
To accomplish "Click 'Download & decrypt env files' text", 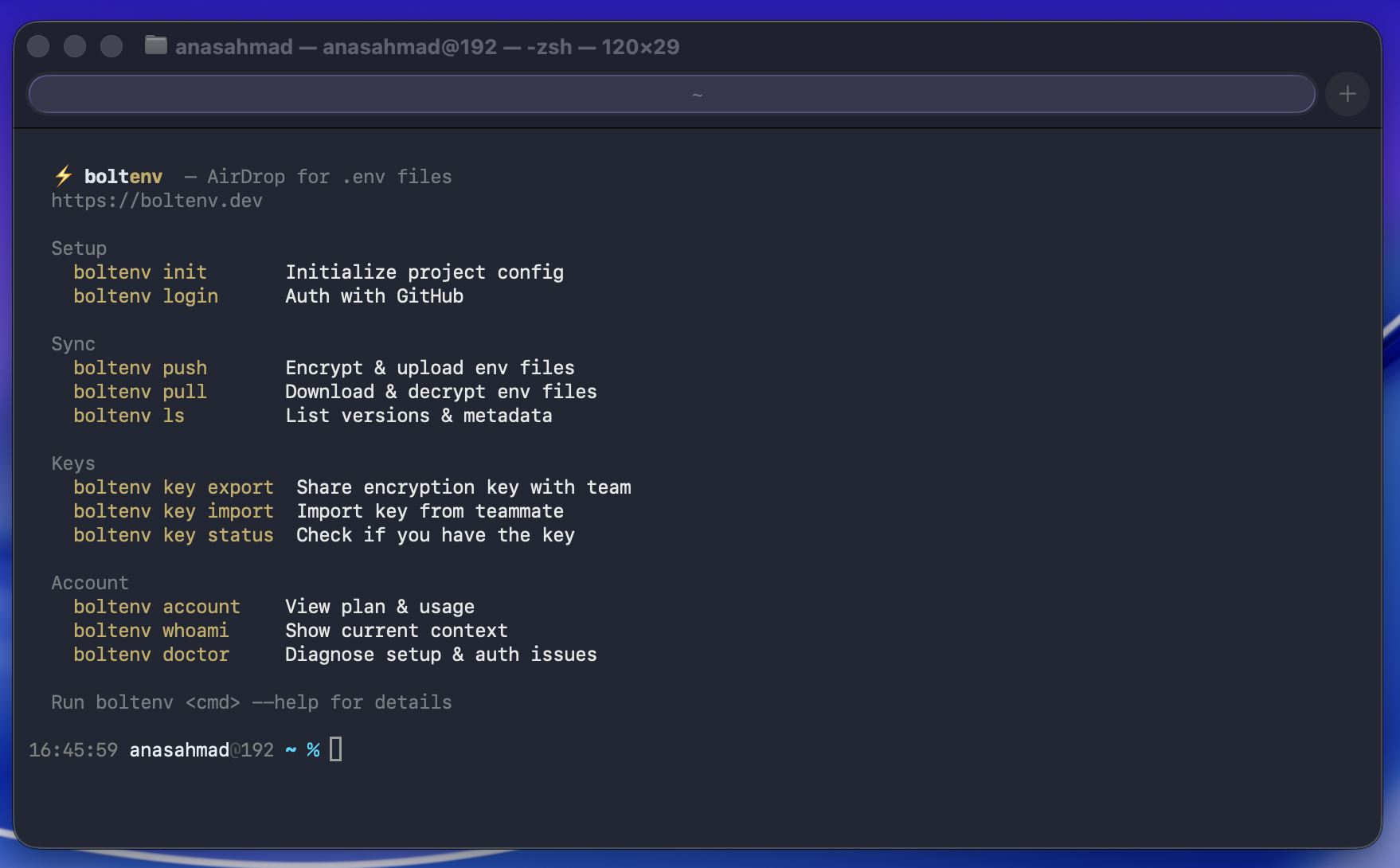I will [x=441, y=392].
